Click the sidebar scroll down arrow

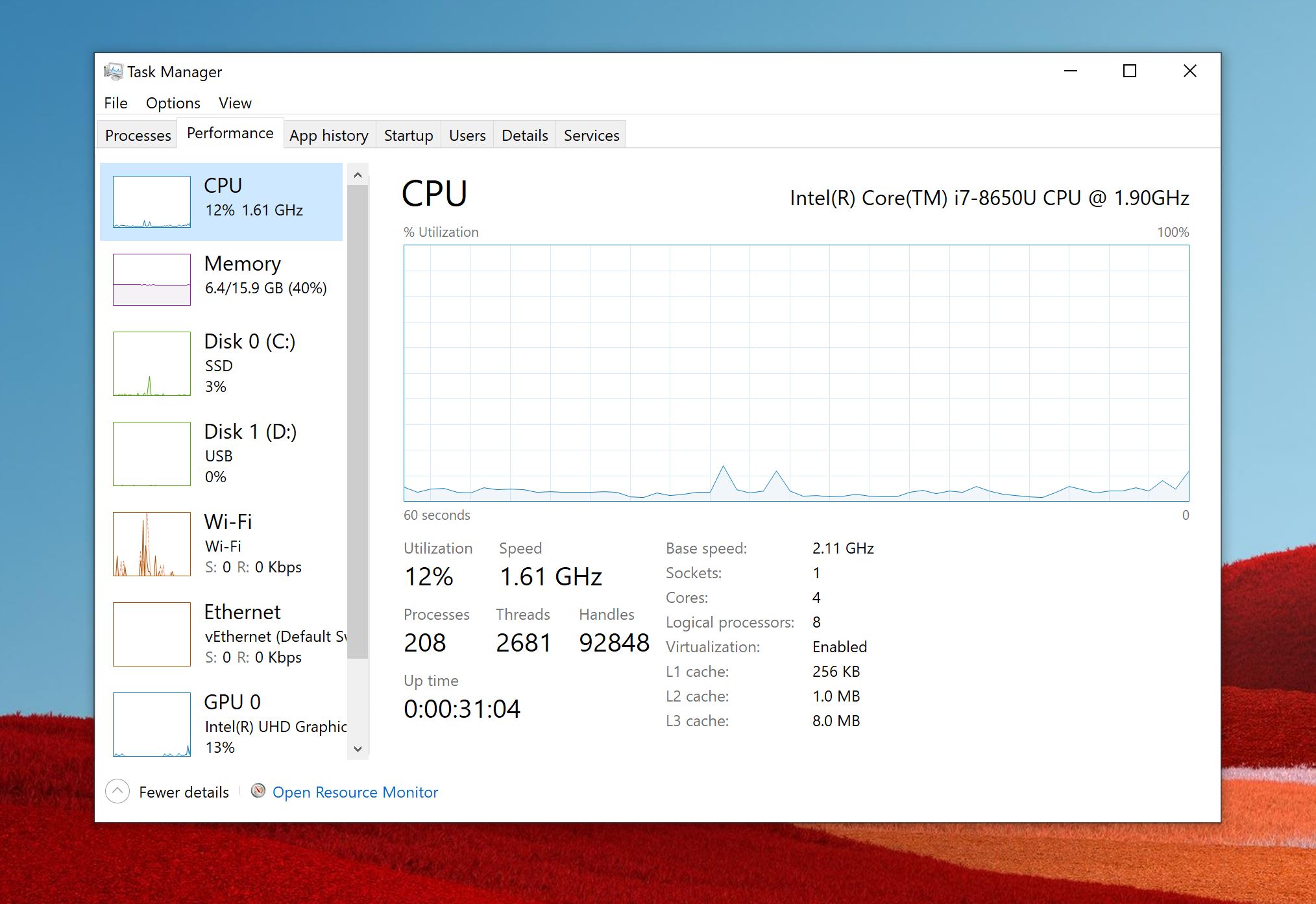click(x=358, y=748)
